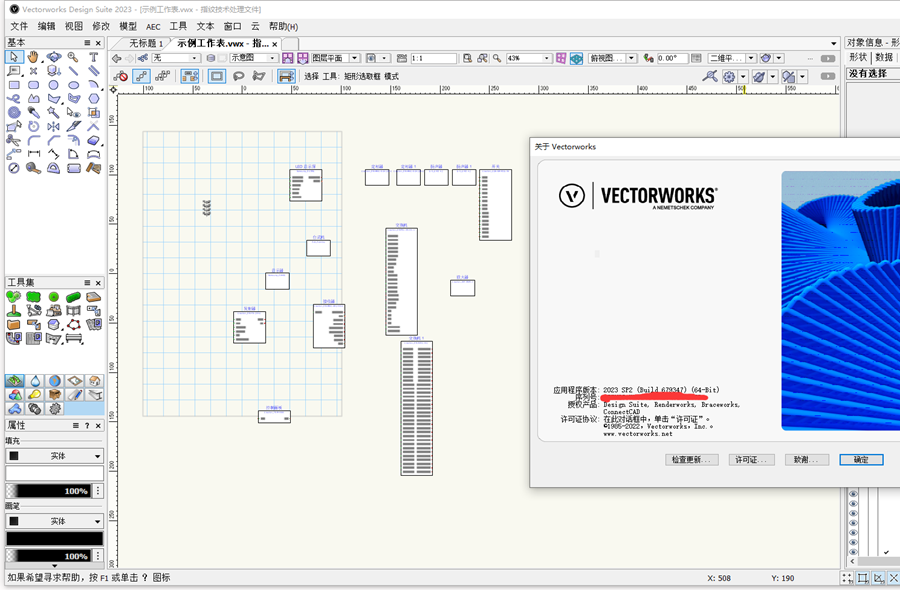Select the Pan hand tool
900x590 pixels.
pos(33,56)
